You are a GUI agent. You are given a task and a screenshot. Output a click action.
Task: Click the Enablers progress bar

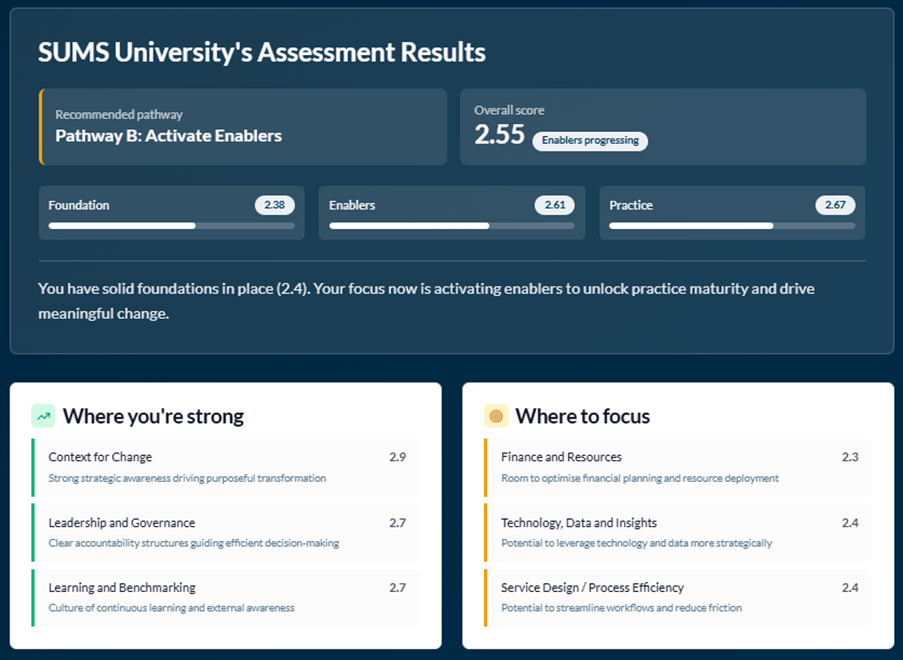point(452,226)
